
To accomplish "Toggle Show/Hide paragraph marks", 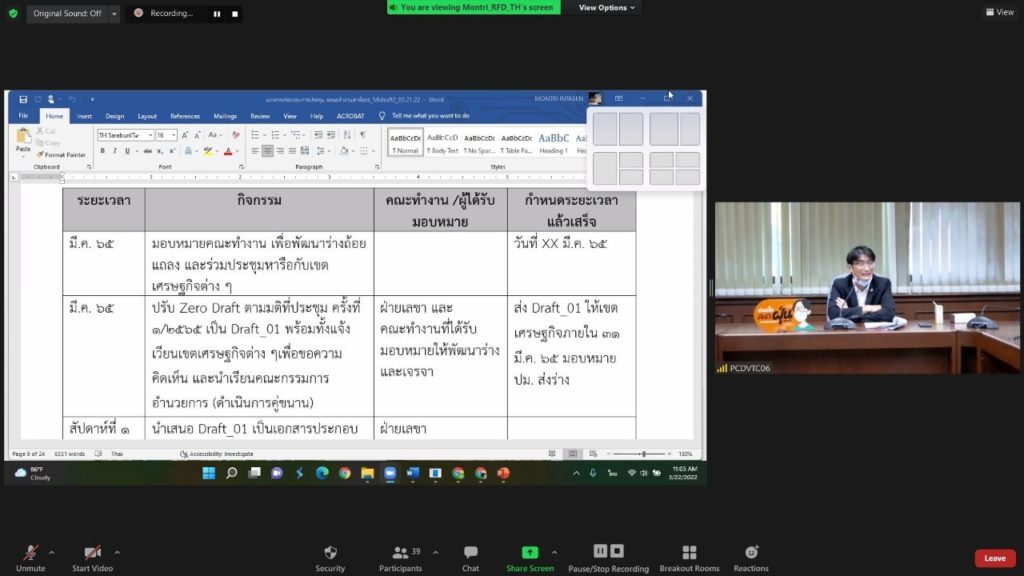I will click(x=362, y=135).
